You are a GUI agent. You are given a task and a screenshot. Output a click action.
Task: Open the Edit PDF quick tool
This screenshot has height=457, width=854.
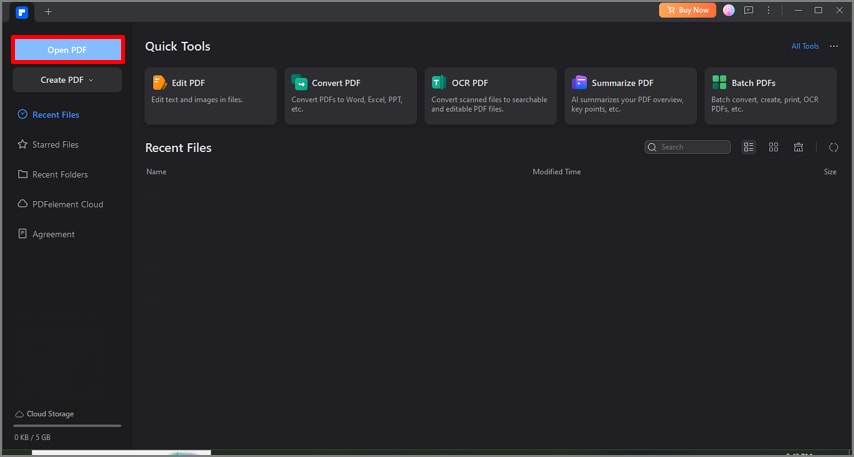coord(211,96)
